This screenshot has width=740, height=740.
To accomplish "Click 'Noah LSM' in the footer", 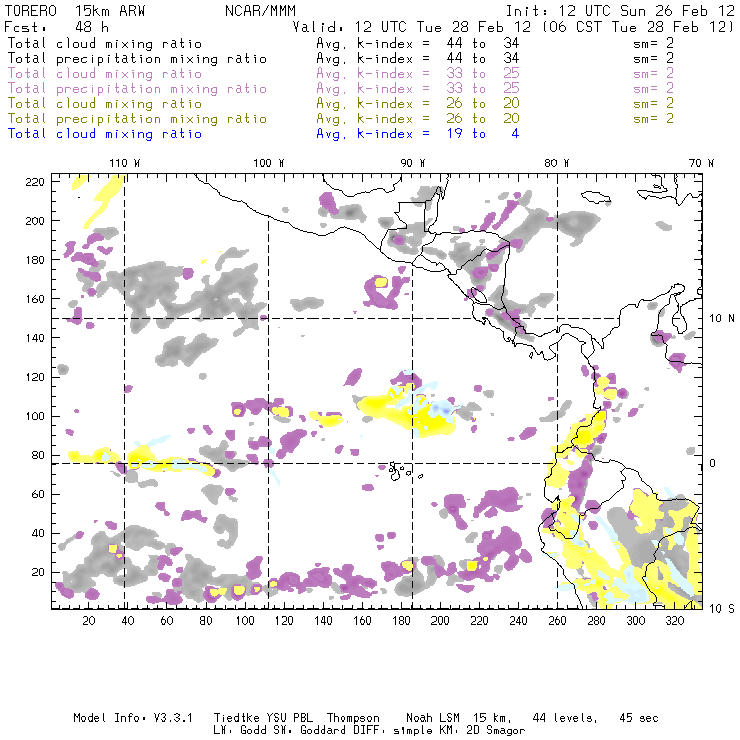I will [x=433, y=718].
